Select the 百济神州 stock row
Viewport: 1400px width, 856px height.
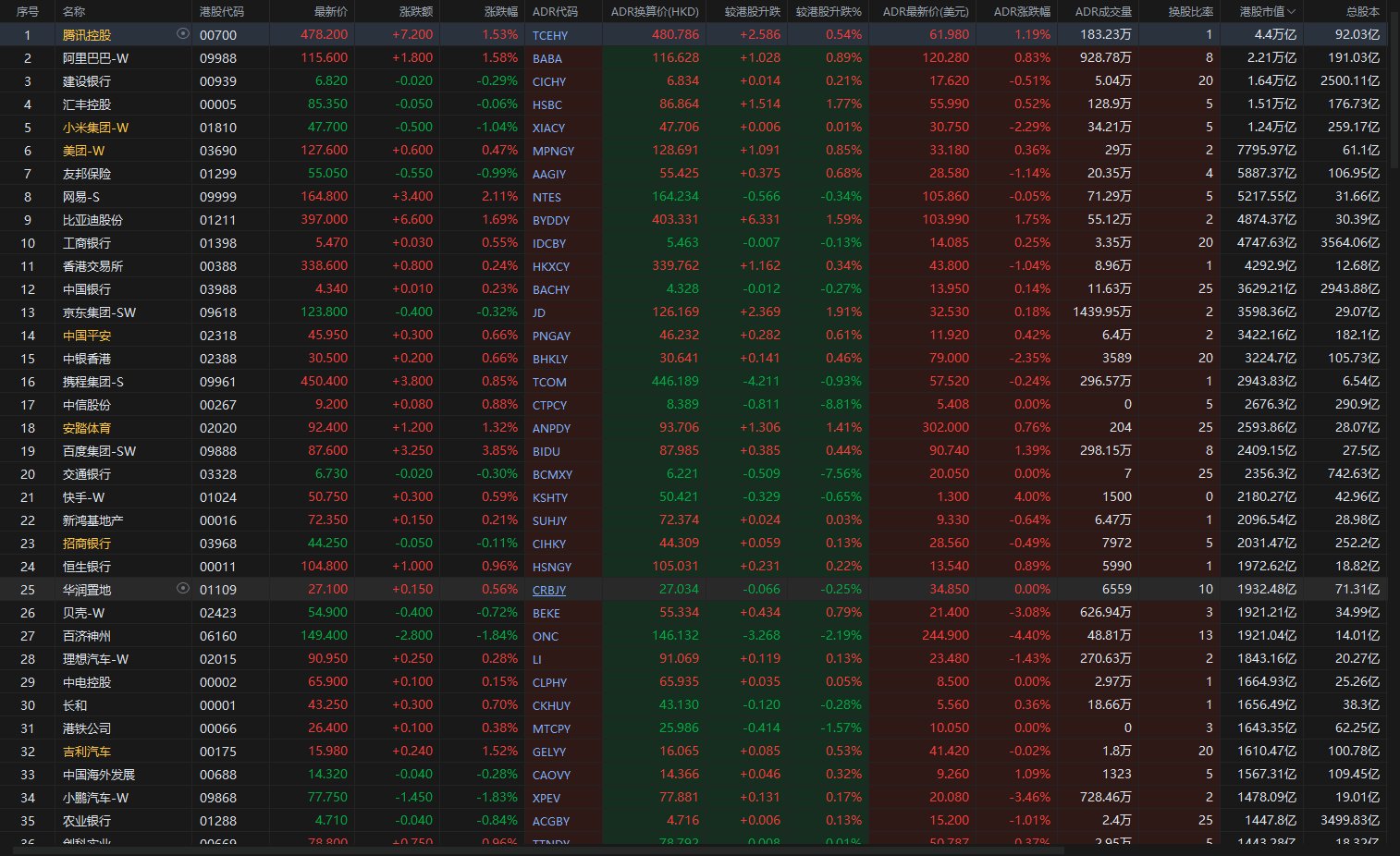[694, 635]
